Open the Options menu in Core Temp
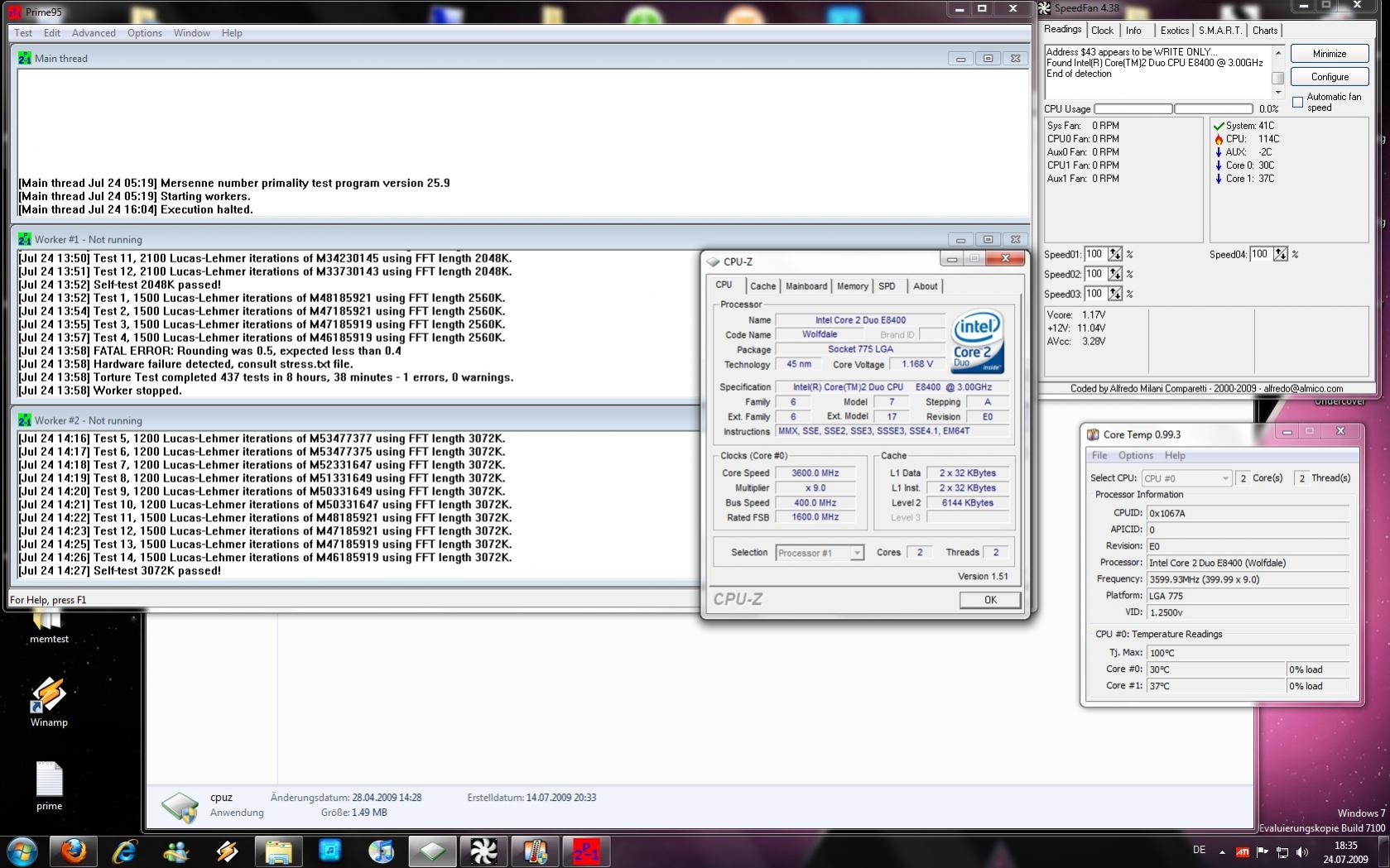 pyautogui.click(x=1136, y=456)
